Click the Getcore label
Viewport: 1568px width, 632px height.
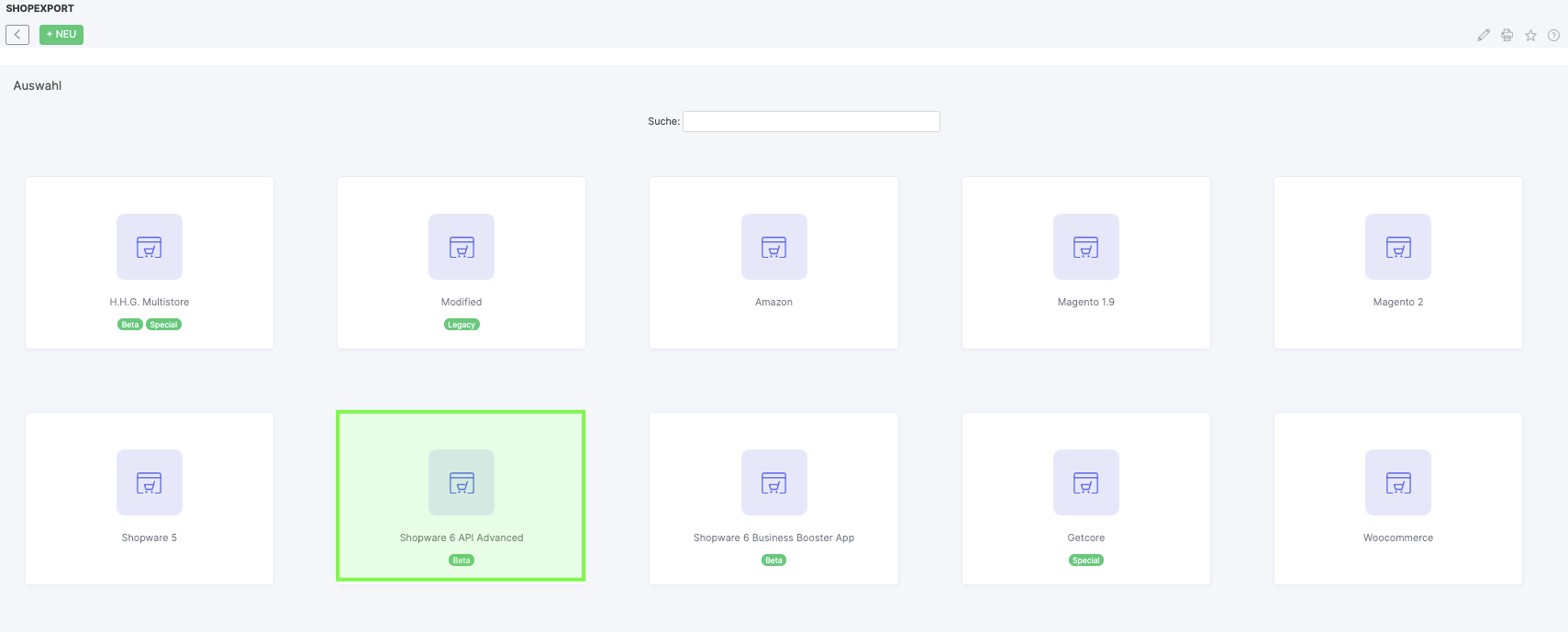coord(1086,538)
